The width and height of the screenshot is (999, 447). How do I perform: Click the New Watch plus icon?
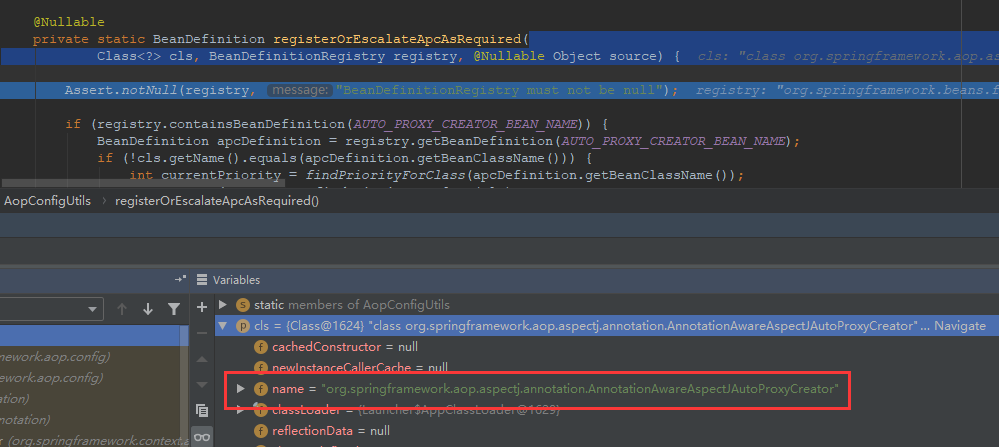(x=202, y=306)
